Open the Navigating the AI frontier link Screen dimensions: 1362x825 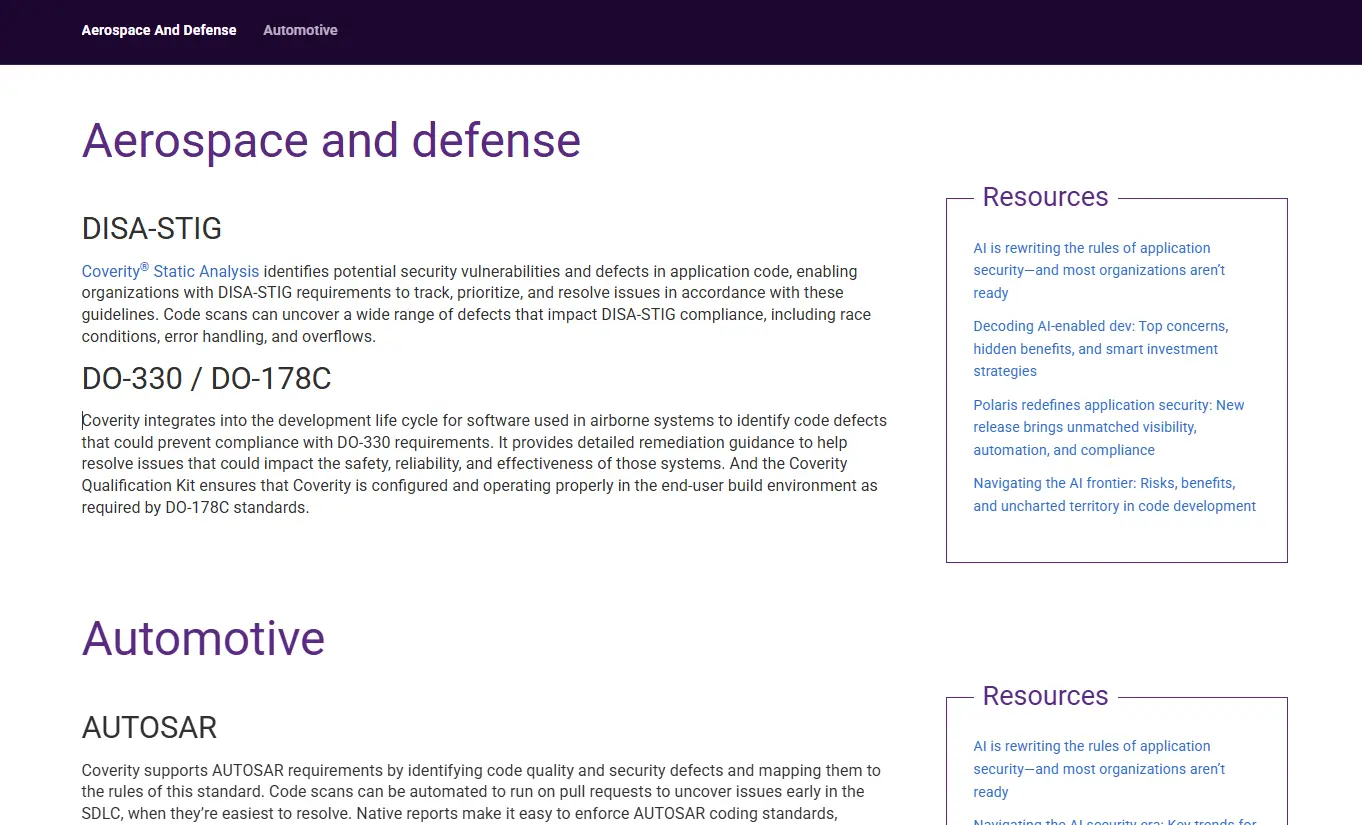(1115, 495)
